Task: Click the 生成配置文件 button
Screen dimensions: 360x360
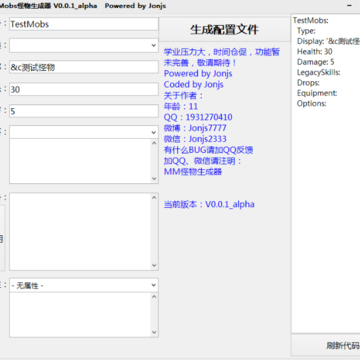Action: coord(224,29)
